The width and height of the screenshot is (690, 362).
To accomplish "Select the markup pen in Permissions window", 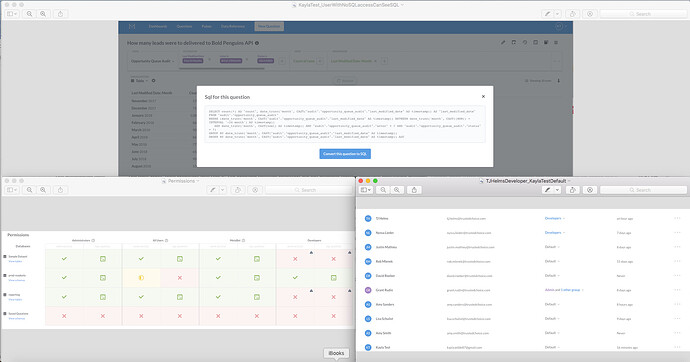I will [x=213, y=190].
